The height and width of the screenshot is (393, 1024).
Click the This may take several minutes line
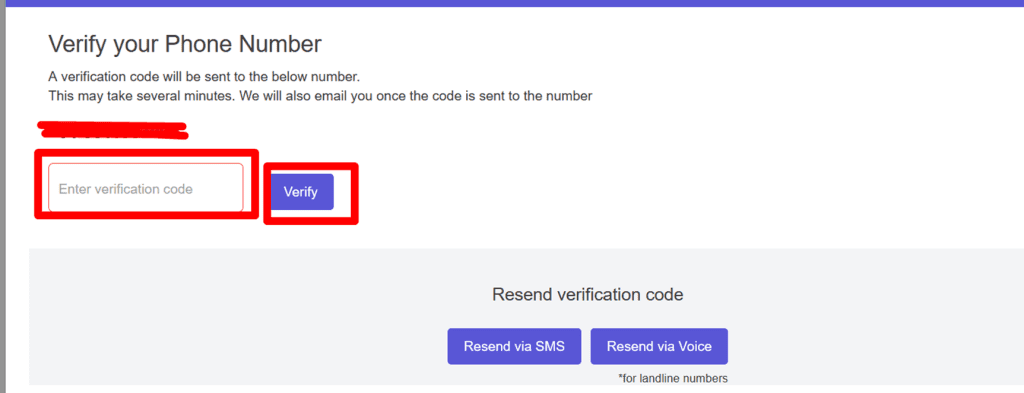tap(320, 96)
